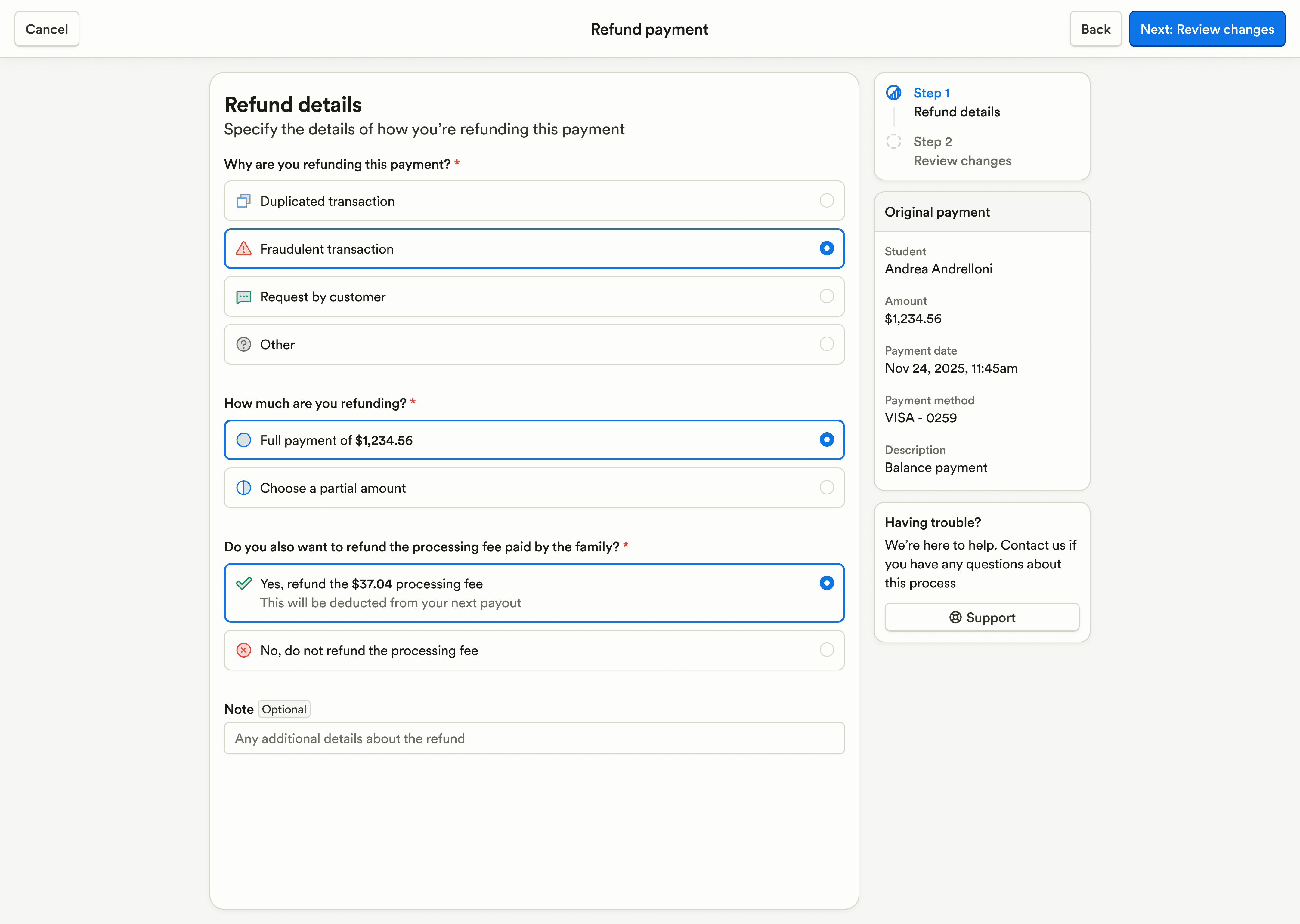The height and width of the screenshot is (924, 1300).
Task: Go to Step 2 Review changes
Action: pos(962,151)
